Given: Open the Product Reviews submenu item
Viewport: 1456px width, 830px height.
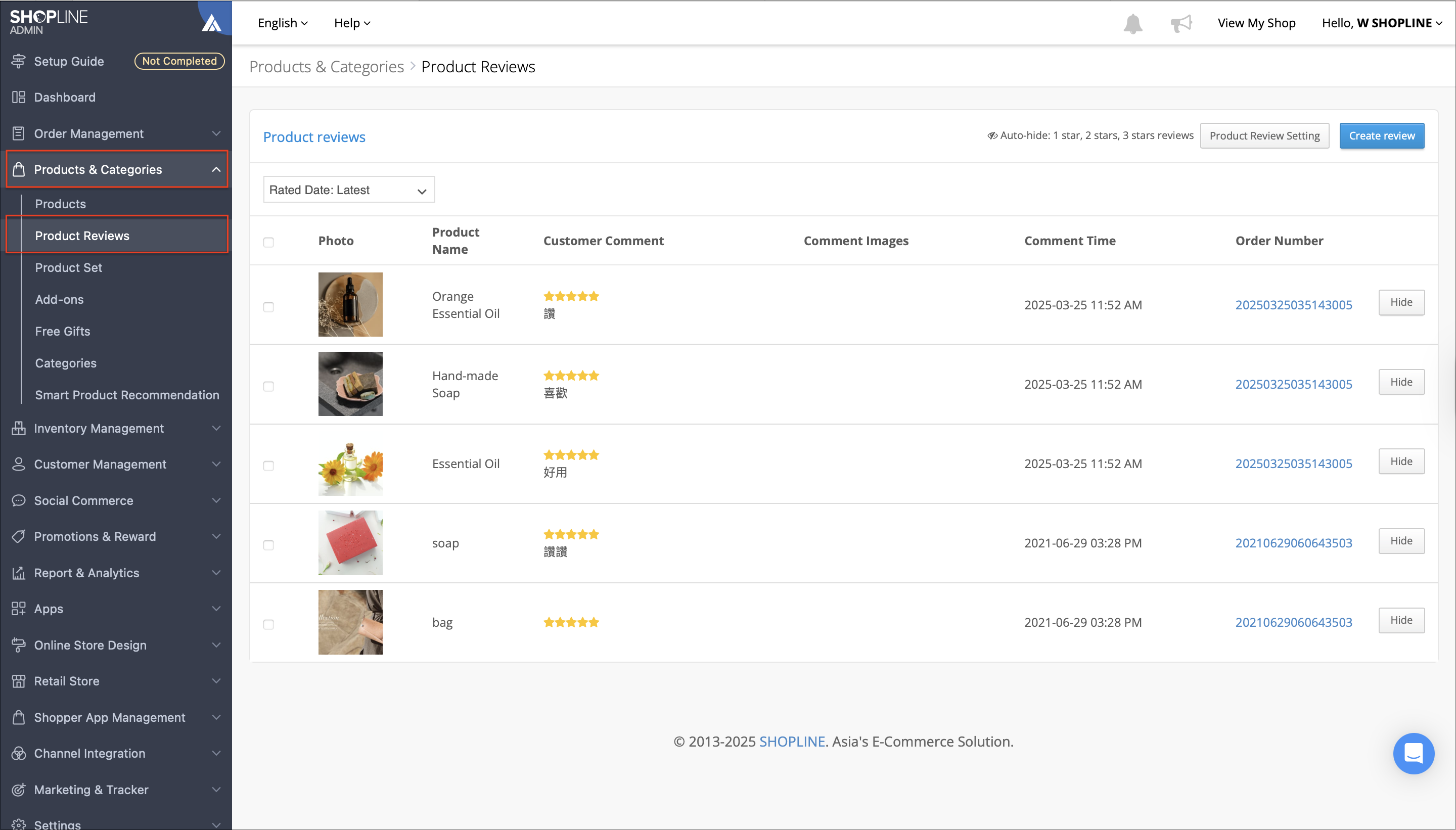Looking at the screenshot, I should [x=82, y=236].
